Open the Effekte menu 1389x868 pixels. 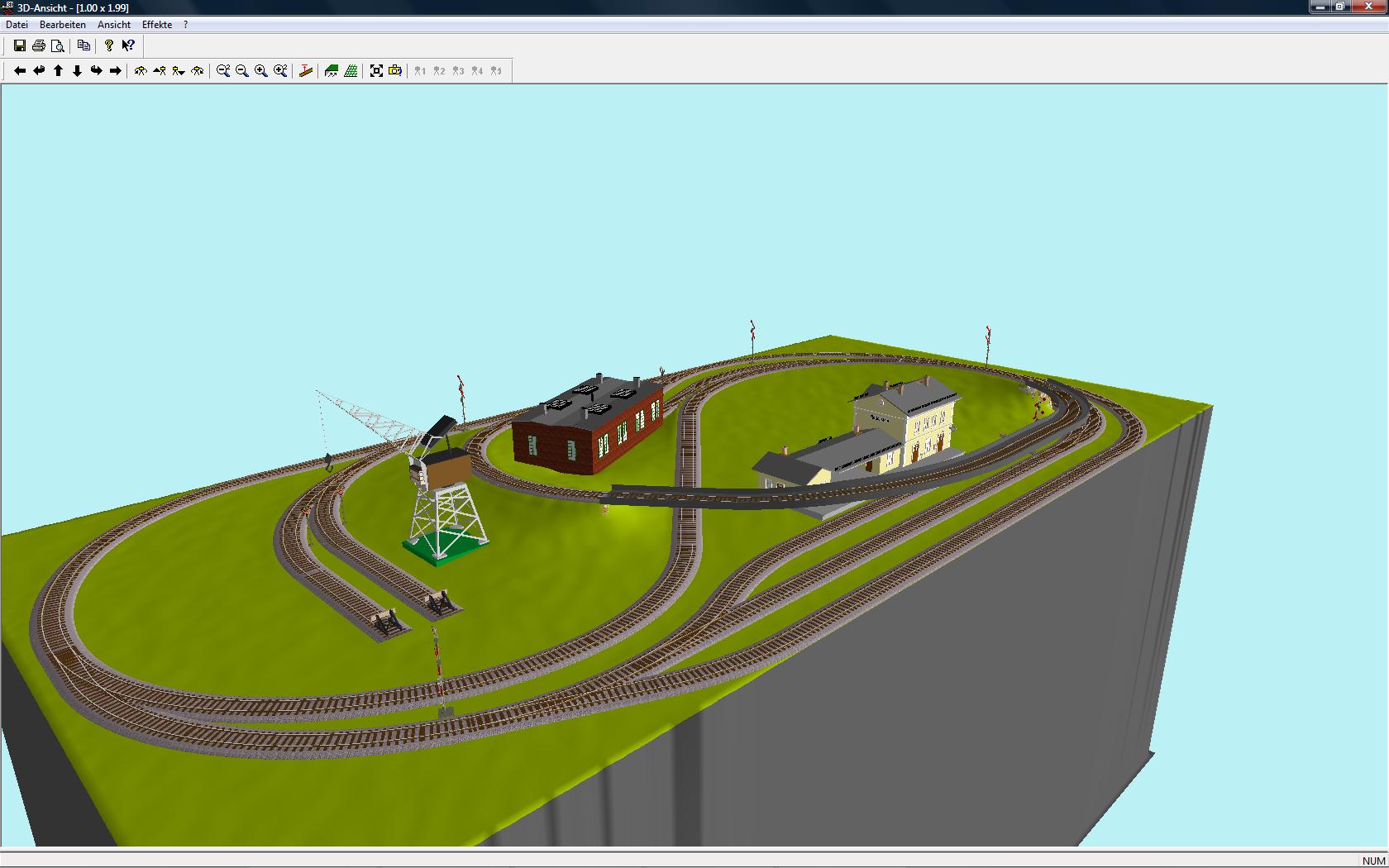click(x=157, y=25)
